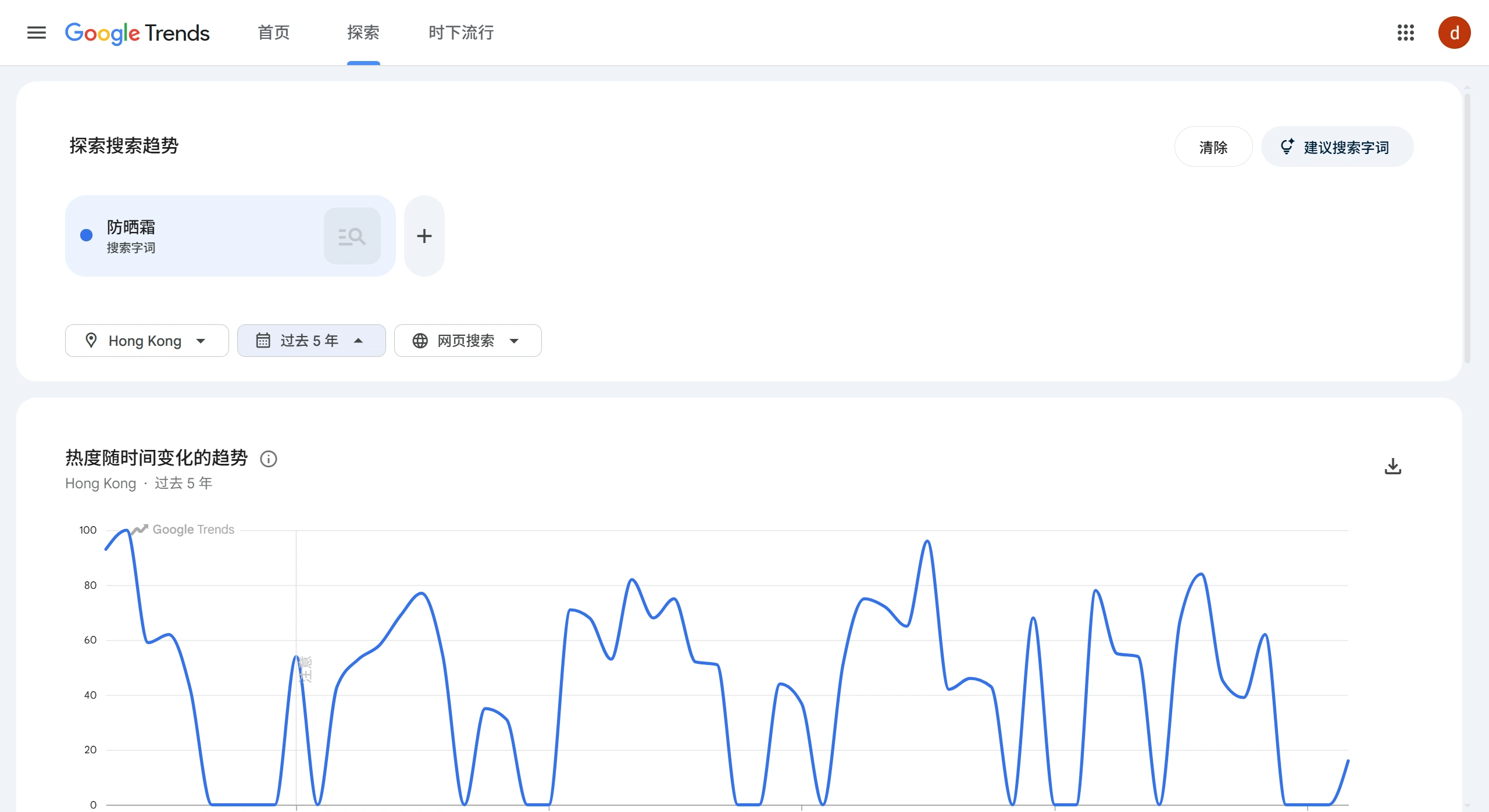This screenshot has height=812, width=1489.
Task: Click the blue dot for 防晒霜
Action: click(86, 235)
